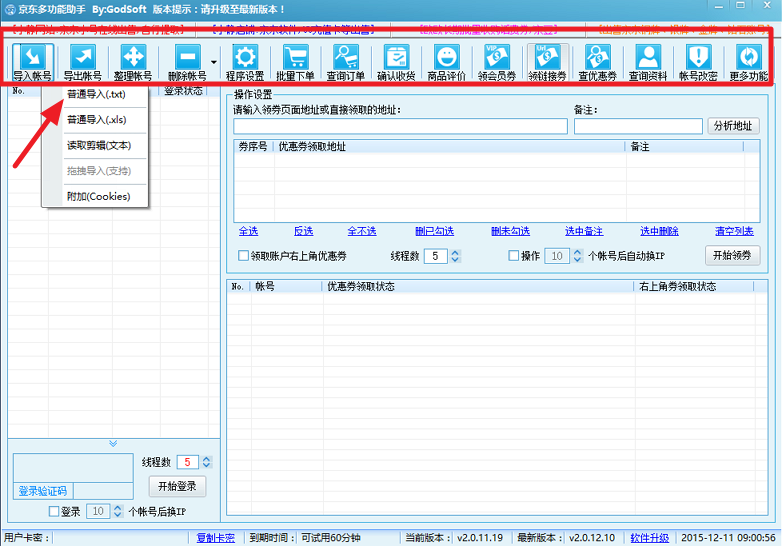Click the 登录状态 column header
Image resolution: width=782 pixels, height=546 pixels.
coord(184,91)
